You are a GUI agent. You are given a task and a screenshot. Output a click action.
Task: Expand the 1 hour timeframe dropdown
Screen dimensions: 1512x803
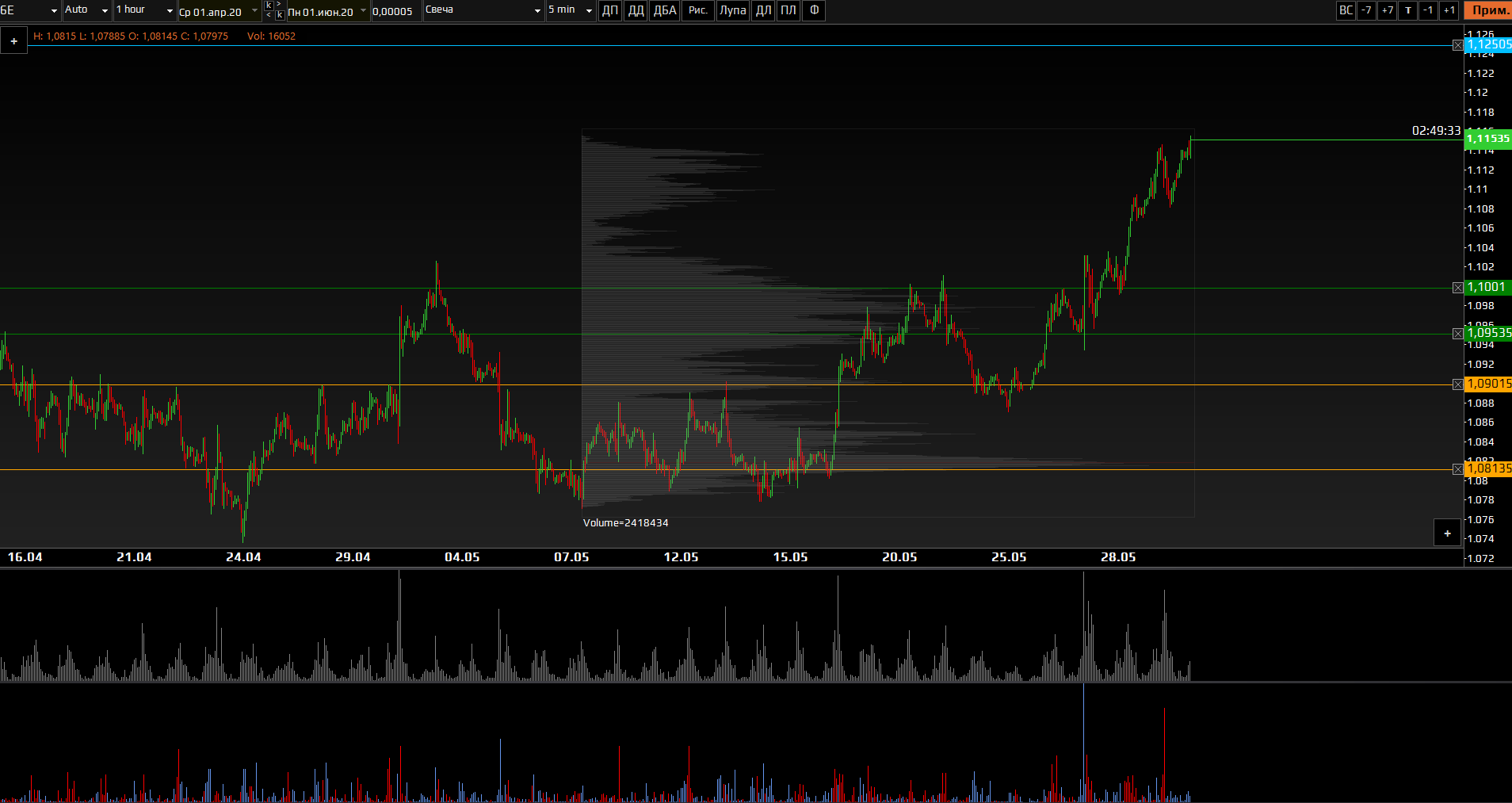(x=144, y=10)
